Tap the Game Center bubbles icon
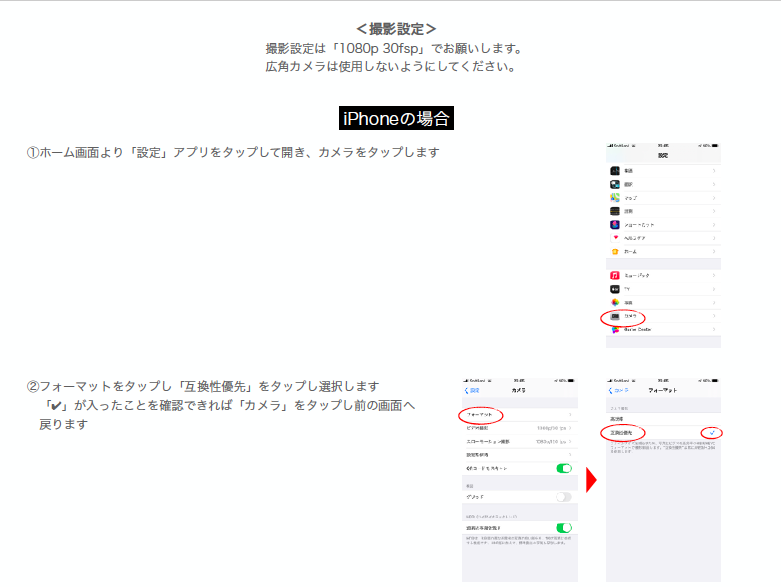781x587 pixels. coord(615,330)
